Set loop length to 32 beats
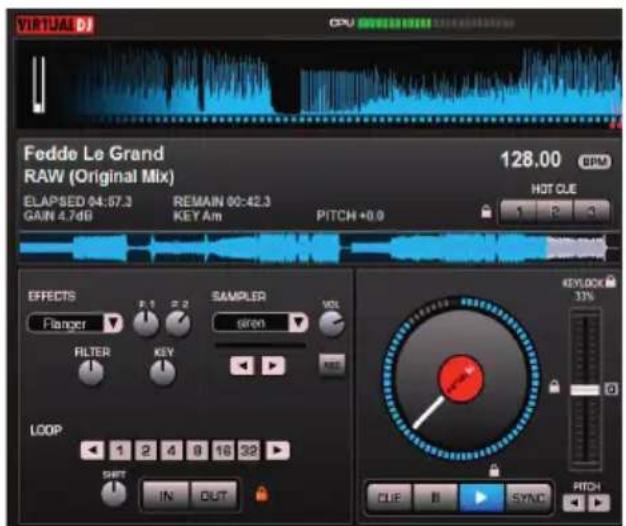The height and width of the screenshot is (526, 626). tap(249, 451)
